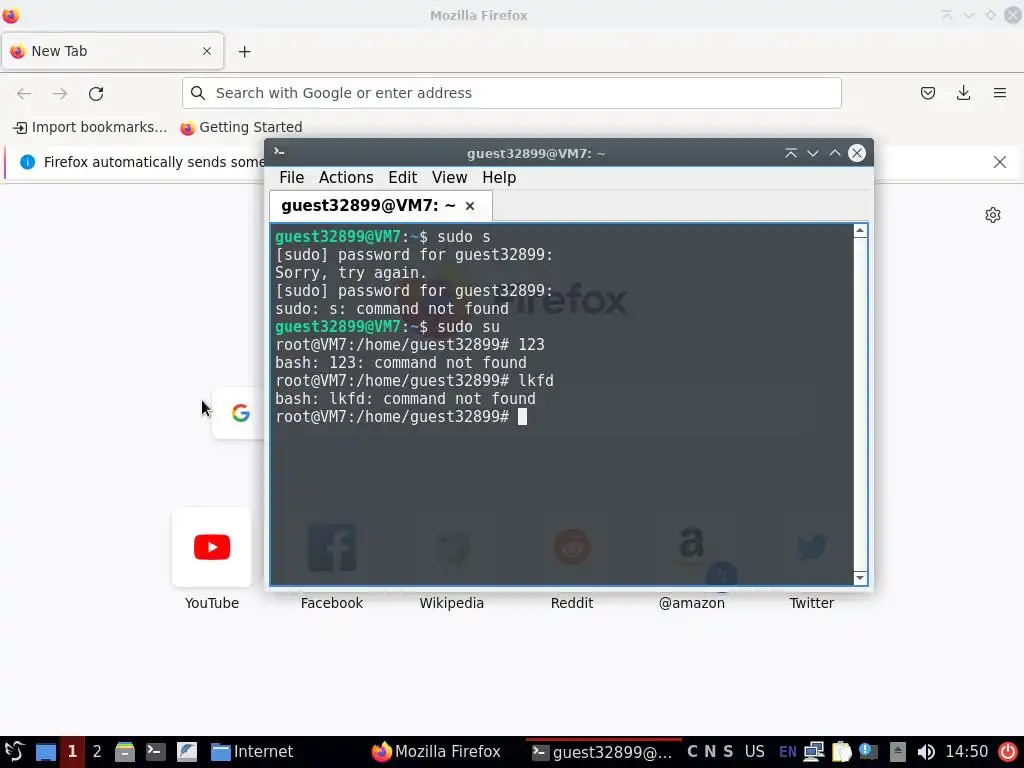Switch to guest32899 terminal taskbar item

point(603,752)
